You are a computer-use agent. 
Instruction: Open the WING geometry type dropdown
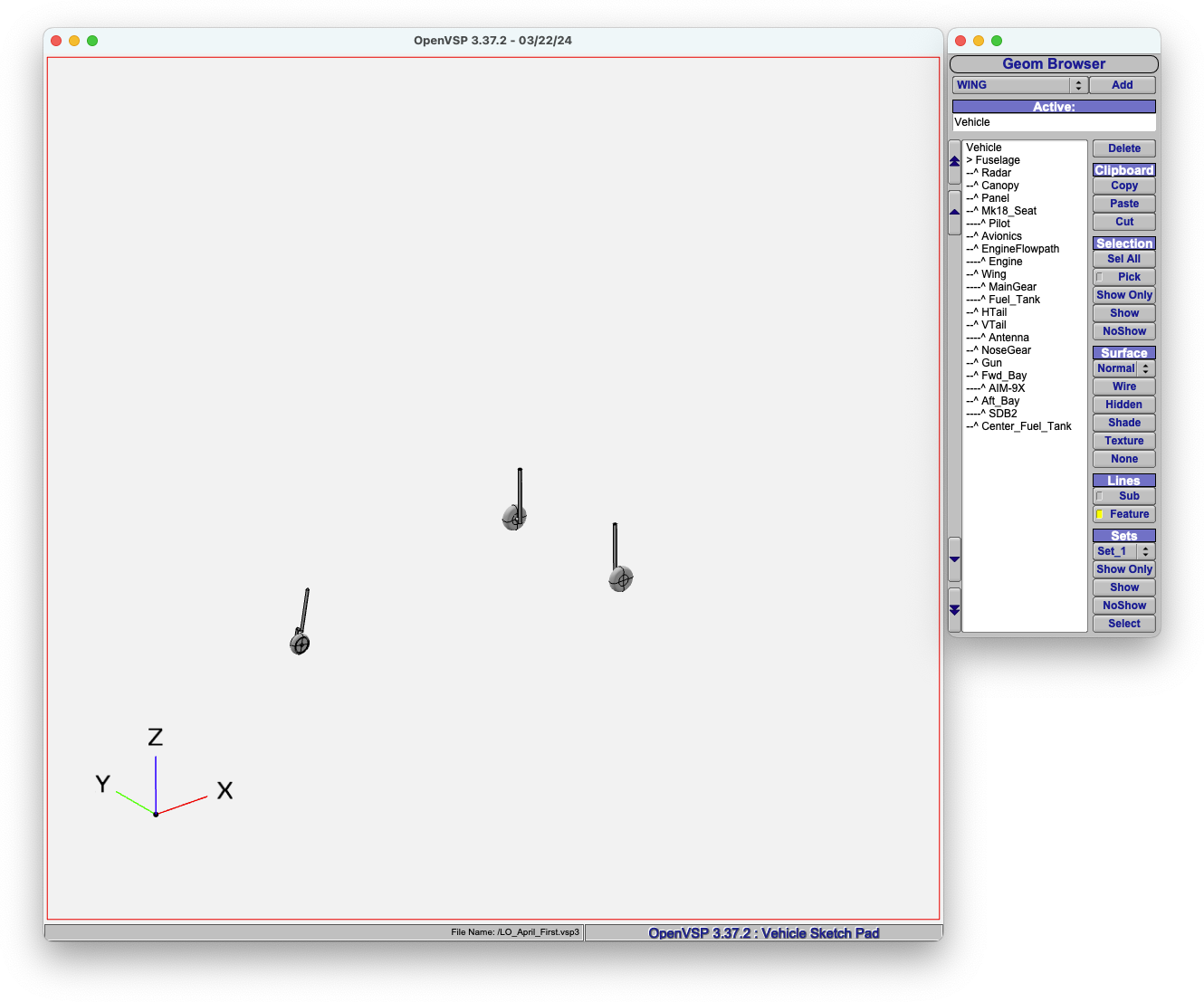[1019, 85]
